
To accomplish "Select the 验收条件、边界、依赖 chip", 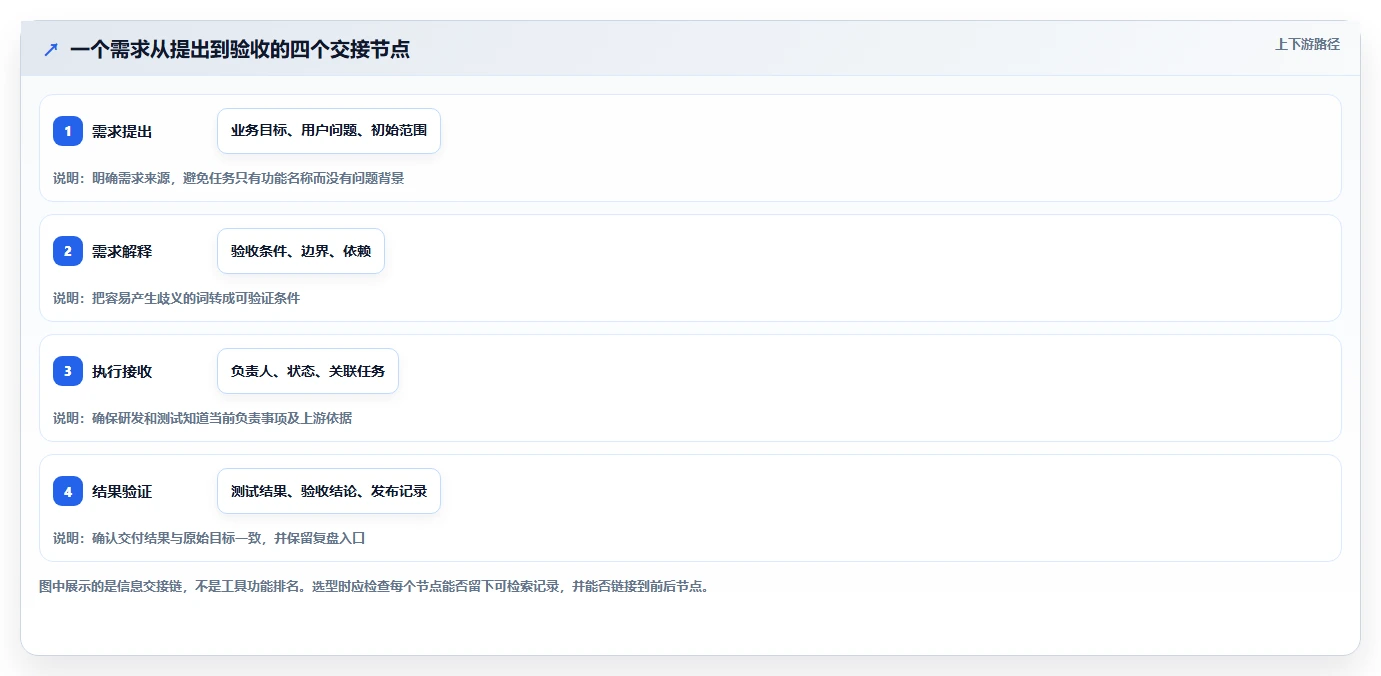I will click(301, 251).
